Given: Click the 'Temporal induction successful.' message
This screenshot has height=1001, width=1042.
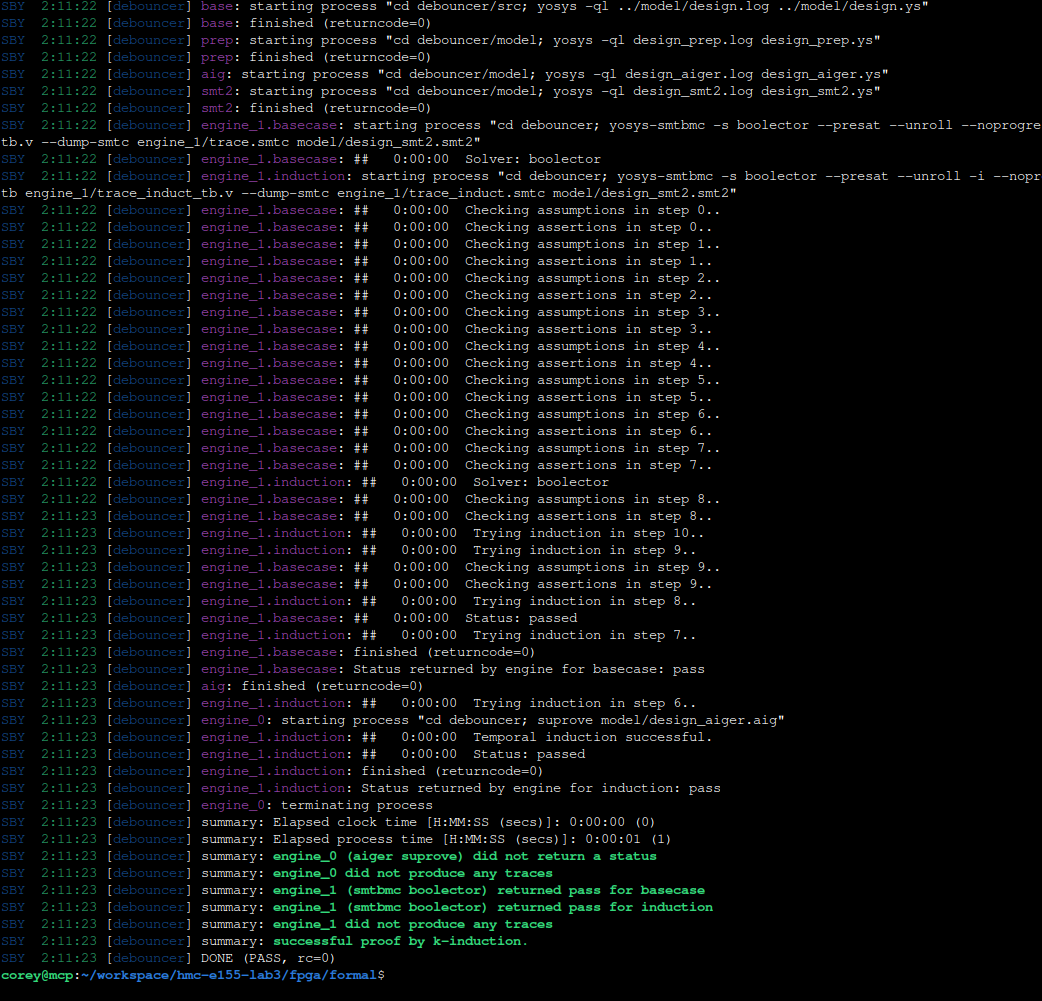Looking at the screenshot, I should pos(592,737).
